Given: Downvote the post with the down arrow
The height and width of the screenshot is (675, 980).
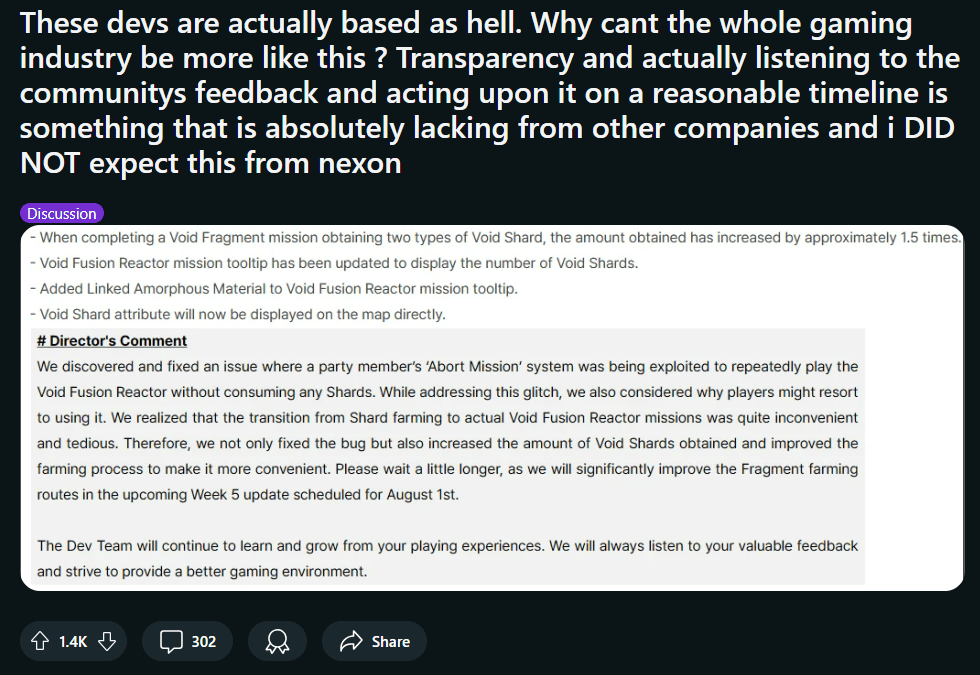Looking at the screenshot, I should (x=107, y=641).
